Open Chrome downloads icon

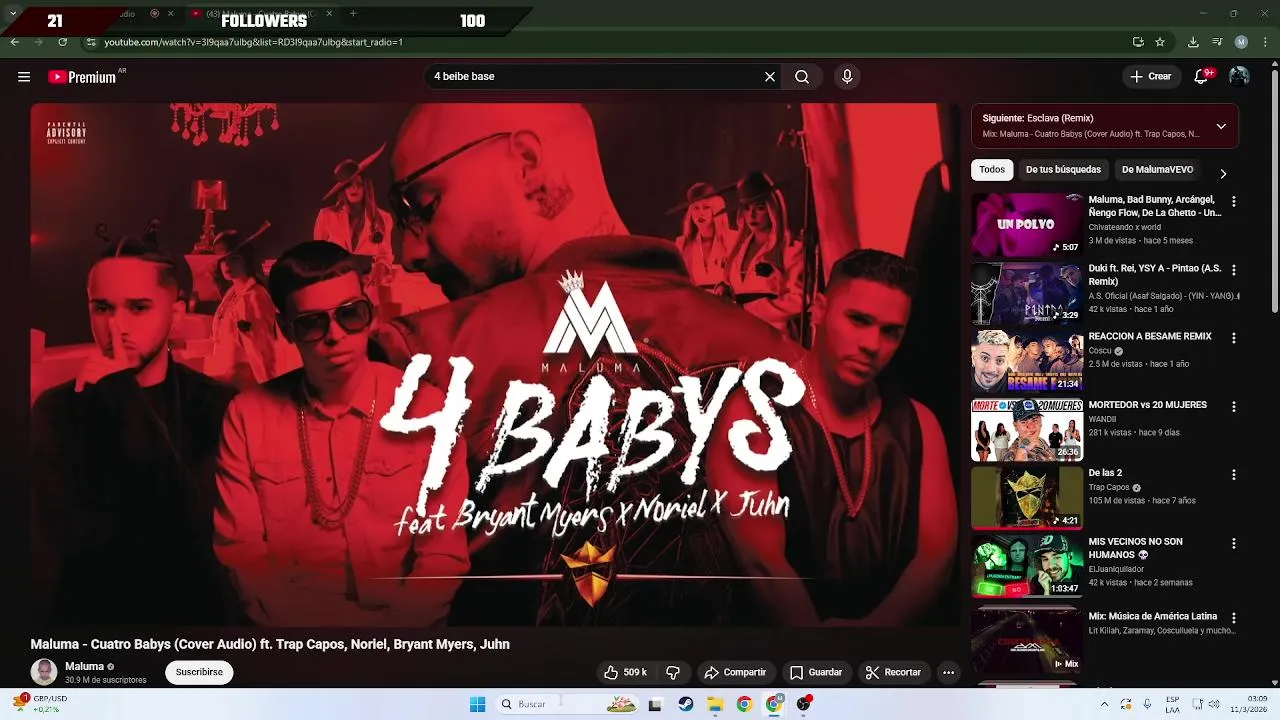click(x=1193, y=42)
